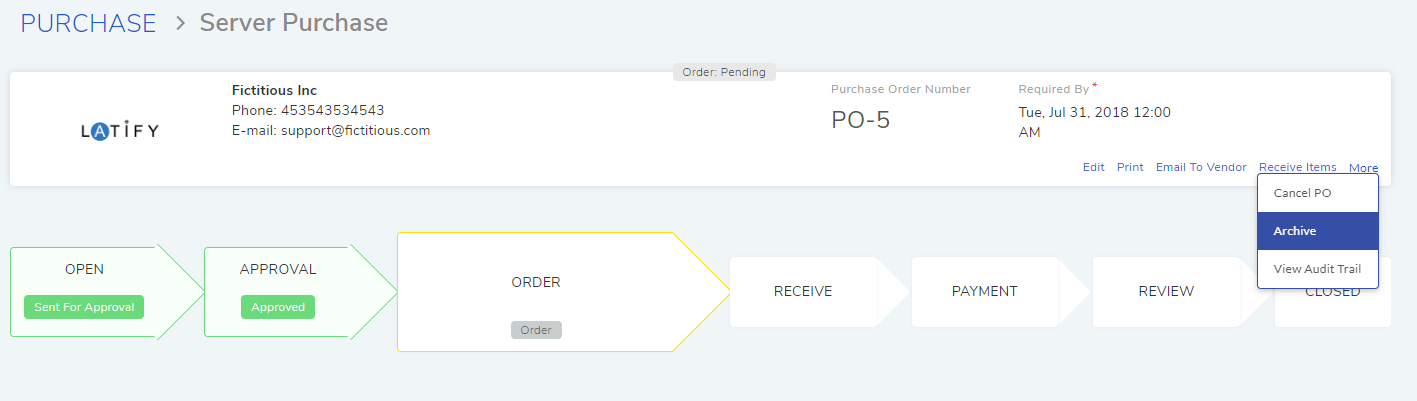Click the Latify company logo
This screenshot has width=1417, height=401.
pos(119,131)
